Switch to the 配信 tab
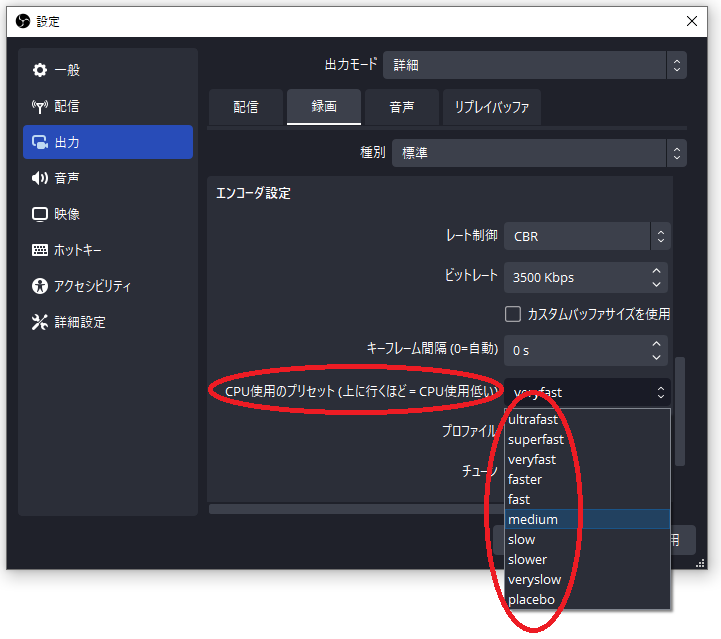 tap(246, 107)
